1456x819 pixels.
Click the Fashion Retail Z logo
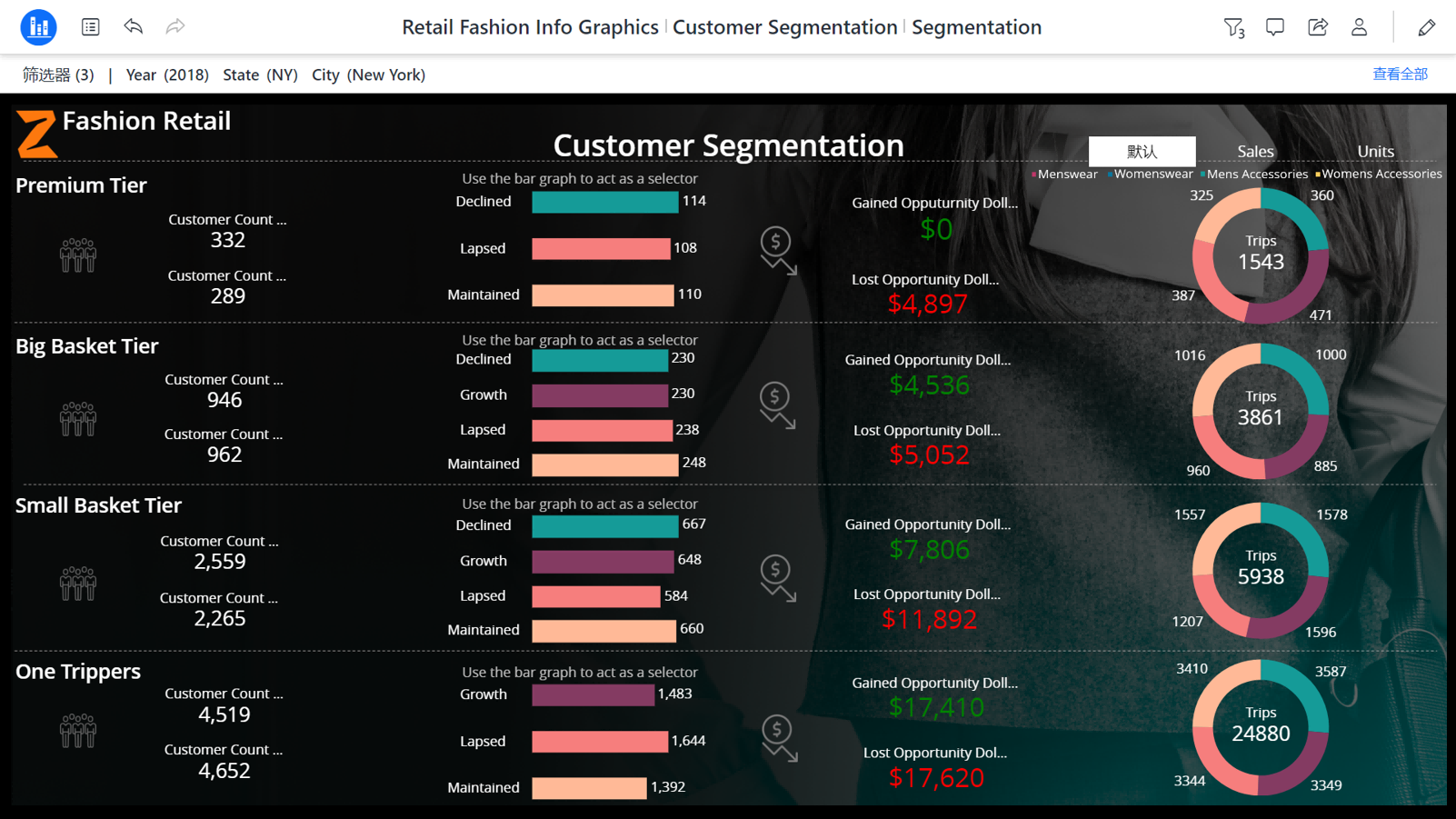pos(36,134)
